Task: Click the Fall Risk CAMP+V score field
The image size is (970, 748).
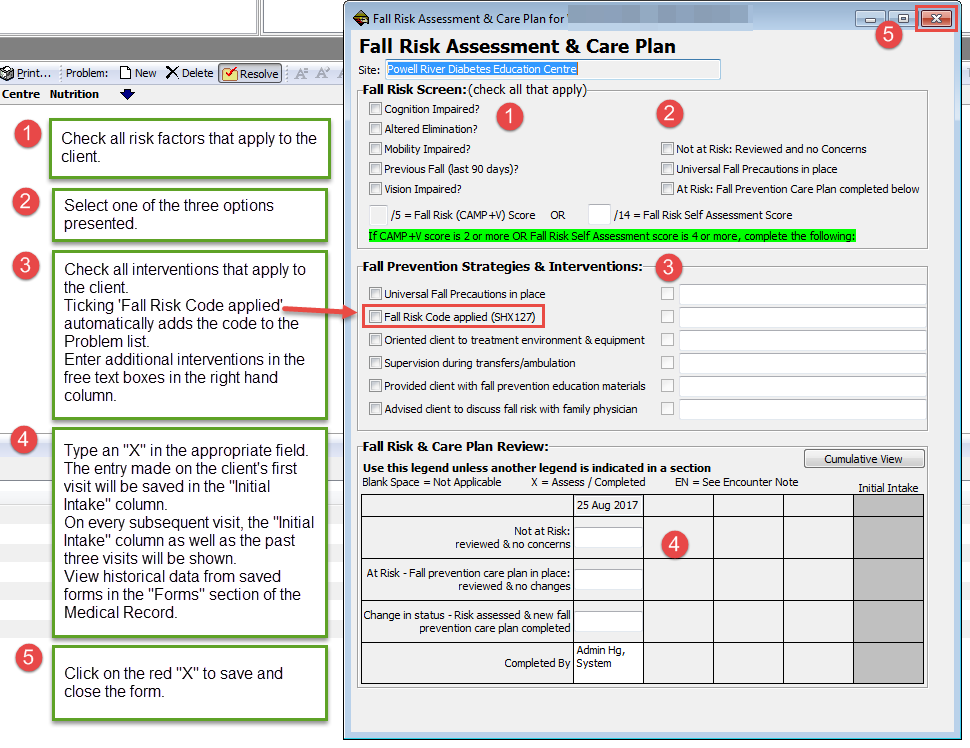Action: [380, 213]
